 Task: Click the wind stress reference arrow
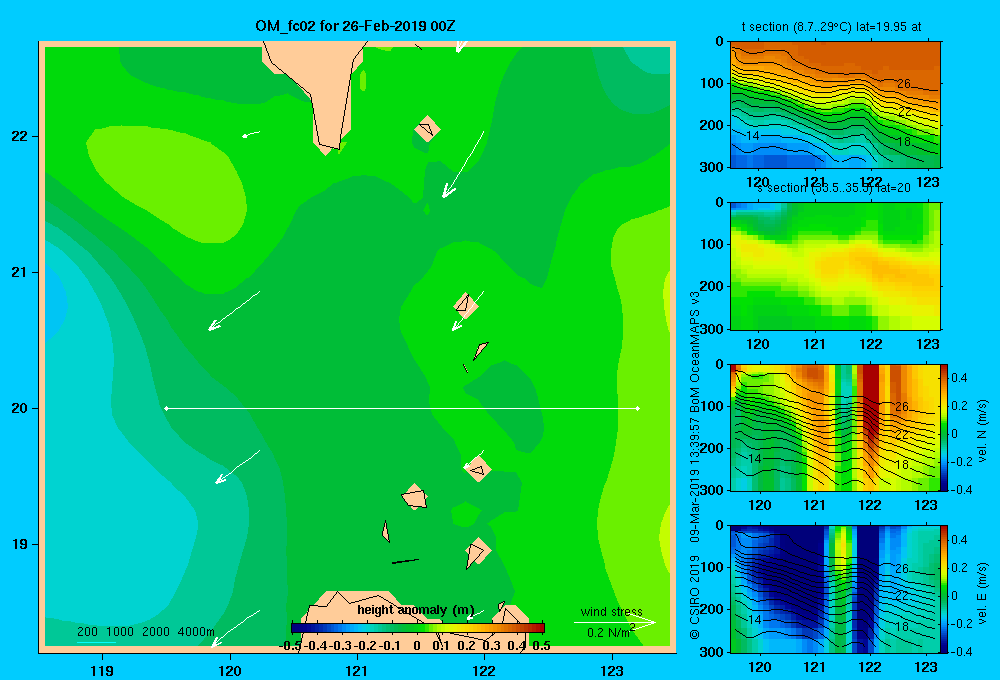(615, 623)
